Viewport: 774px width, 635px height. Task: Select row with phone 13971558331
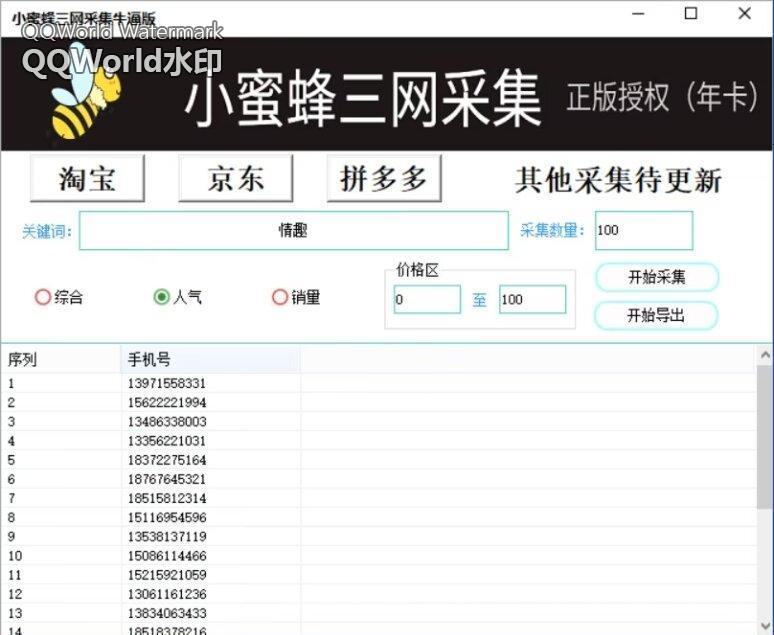pos(378,383)
